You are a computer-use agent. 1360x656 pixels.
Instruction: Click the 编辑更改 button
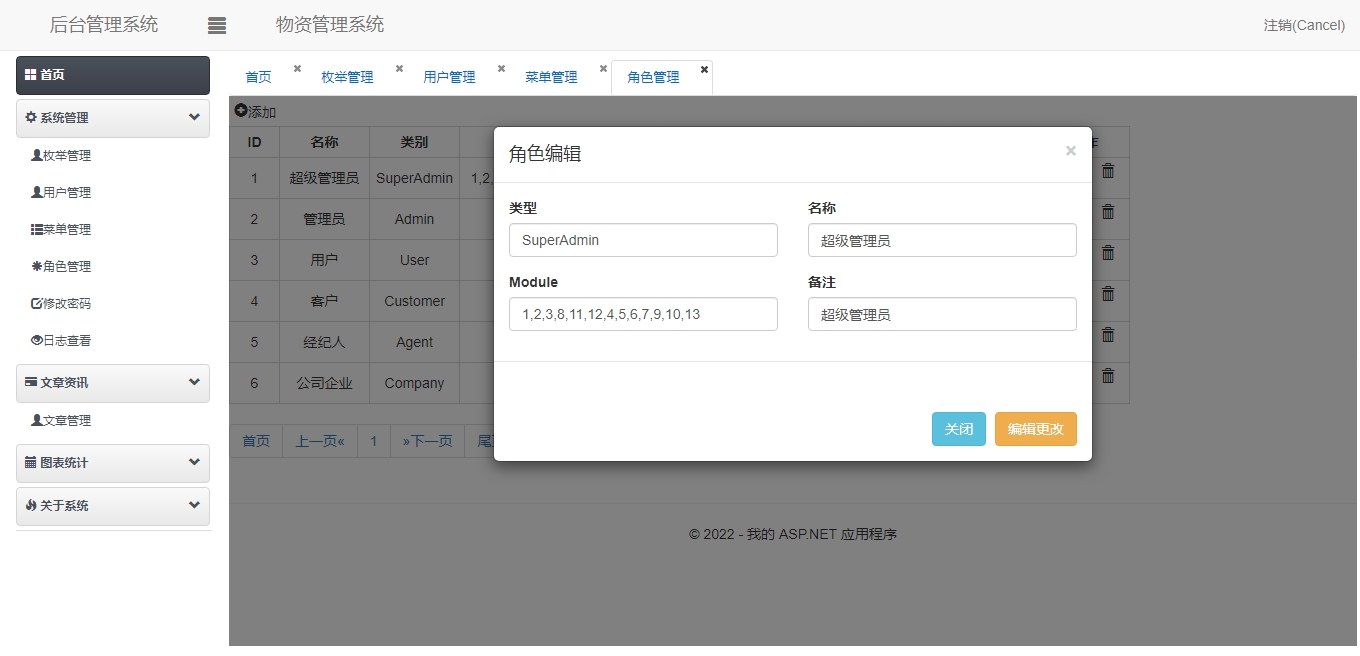click(1035, 429)
